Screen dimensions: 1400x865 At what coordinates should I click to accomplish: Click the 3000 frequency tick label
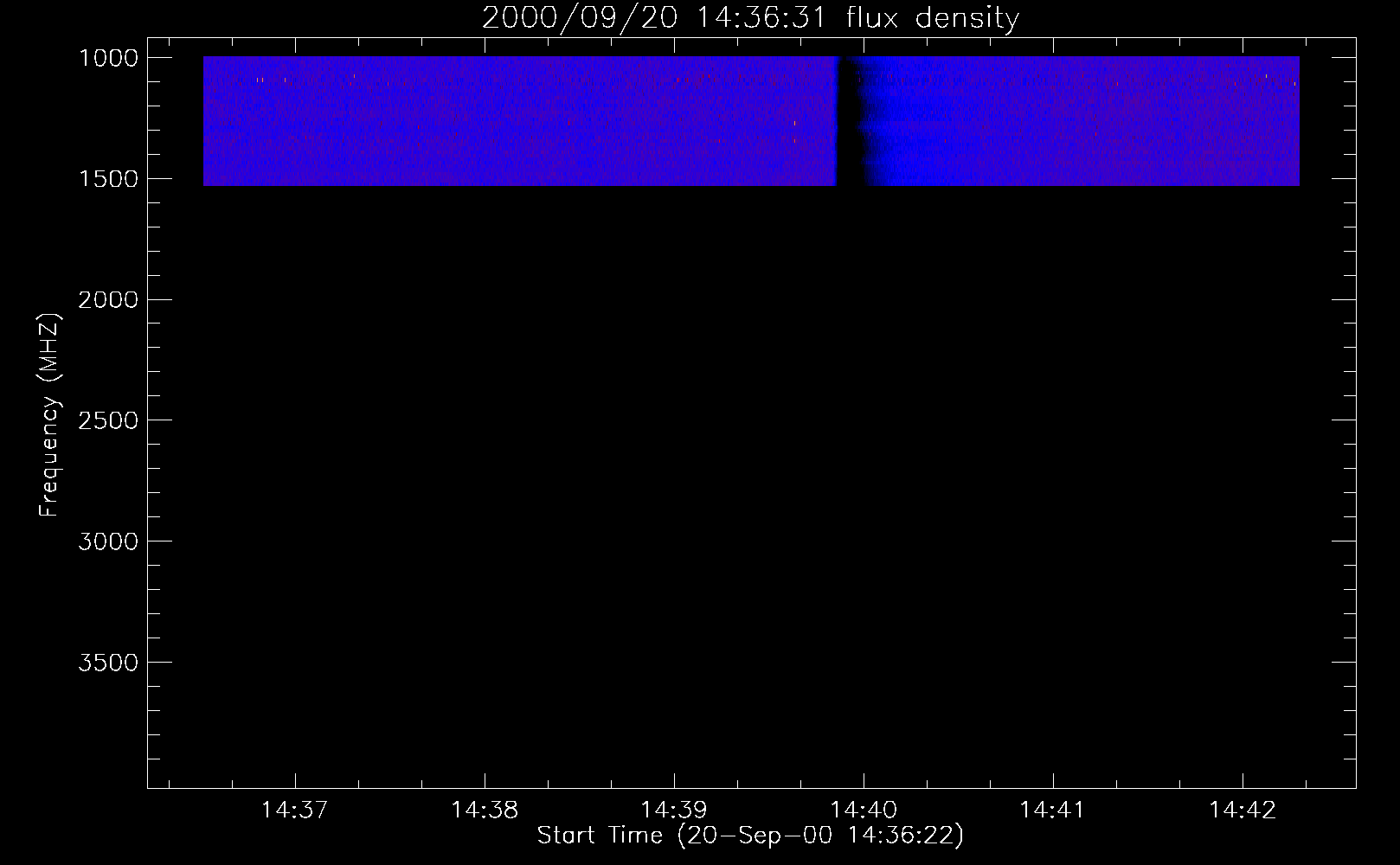pos(108,541)
